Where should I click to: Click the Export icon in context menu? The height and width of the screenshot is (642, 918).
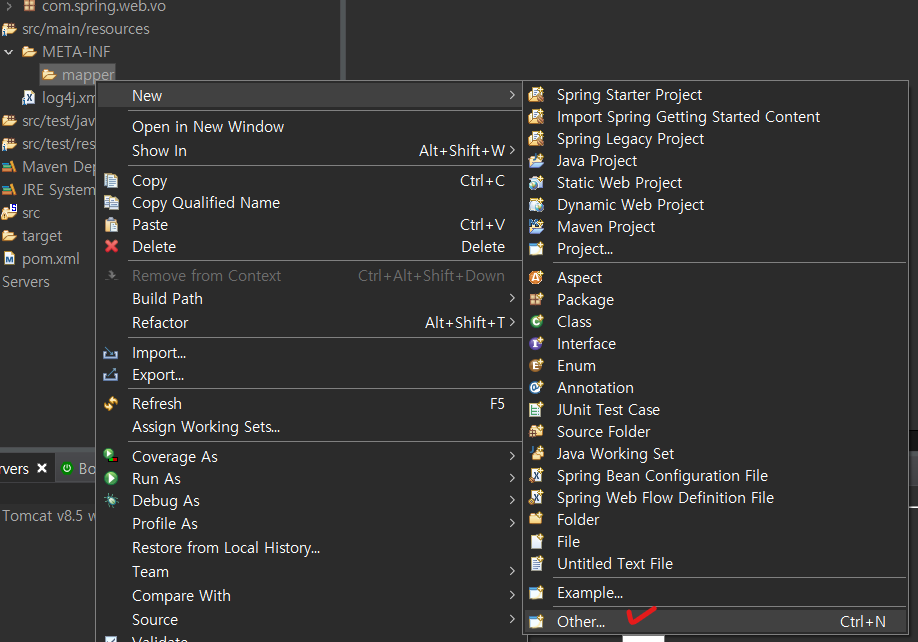point(111,375)
